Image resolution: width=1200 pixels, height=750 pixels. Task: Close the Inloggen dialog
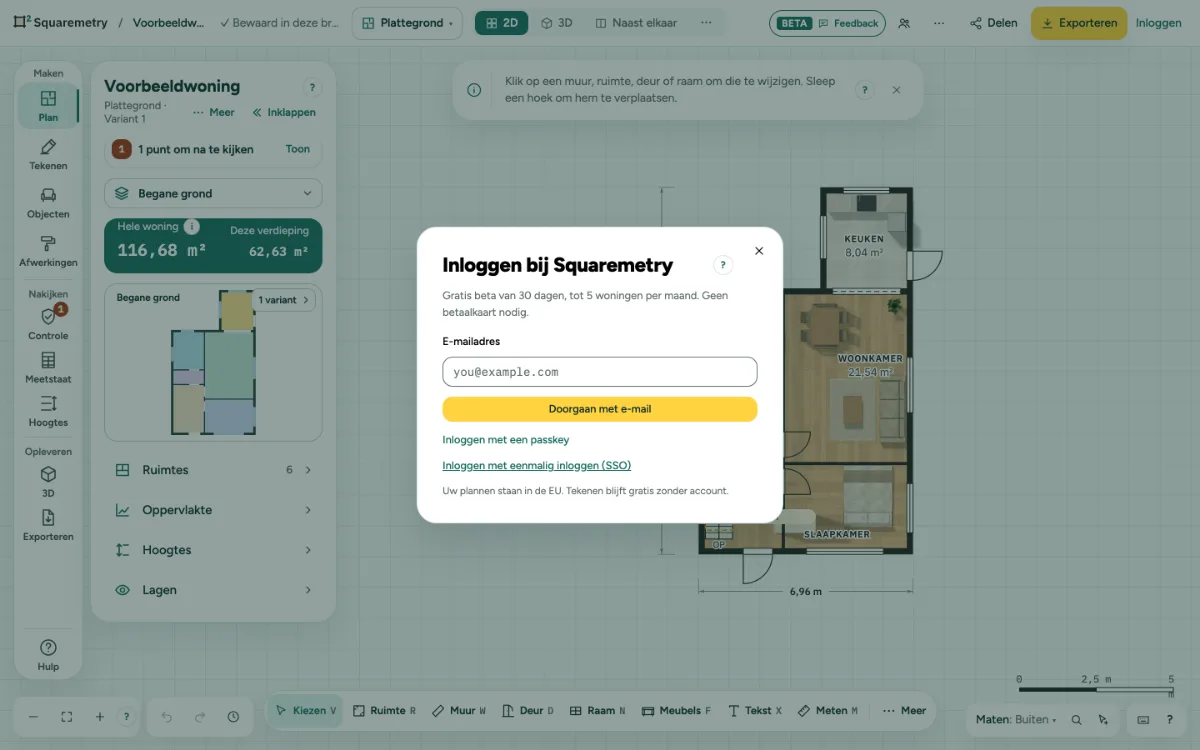click(x=759, y=251)
